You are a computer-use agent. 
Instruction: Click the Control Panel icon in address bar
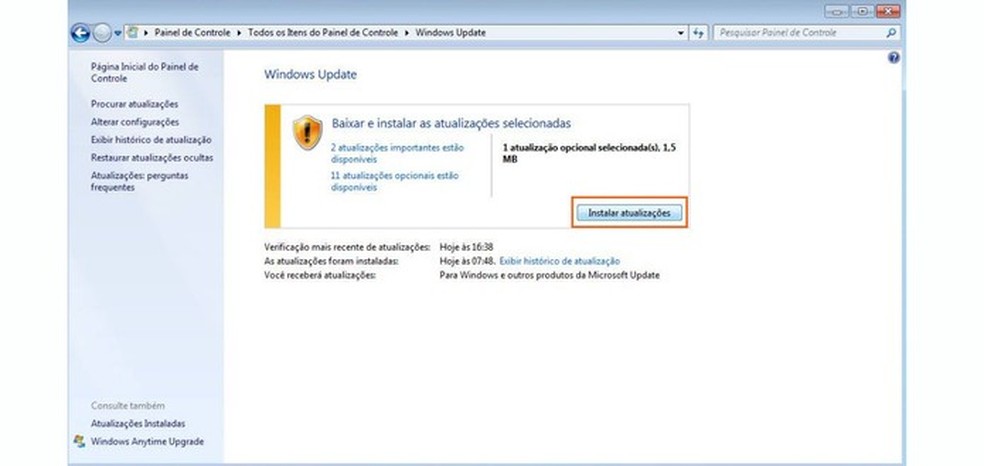tap(132, 33)
